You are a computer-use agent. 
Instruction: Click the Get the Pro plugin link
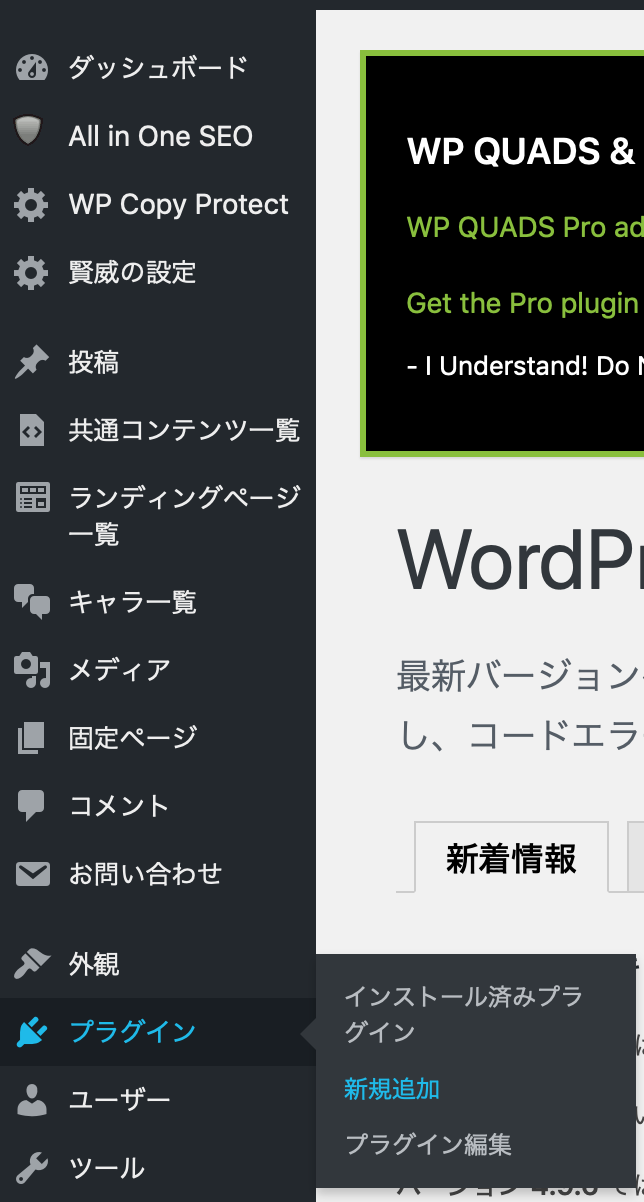tap(524, 303)
